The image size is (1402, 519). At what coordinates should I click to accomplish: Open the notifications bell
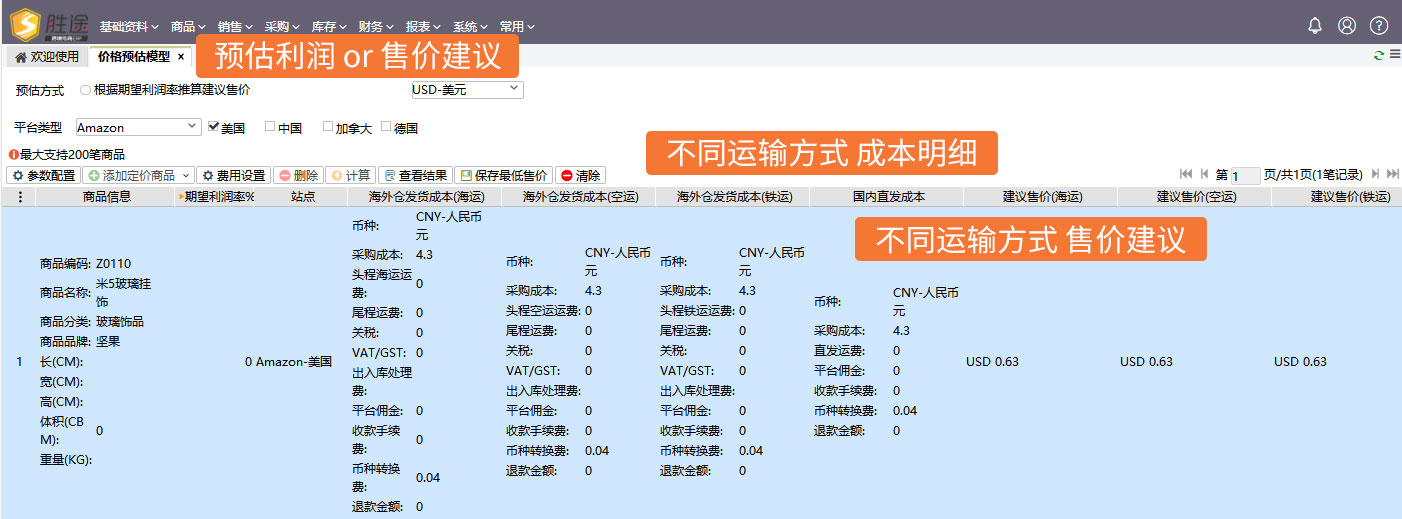pyautogui.click(x=1315, y=26)
